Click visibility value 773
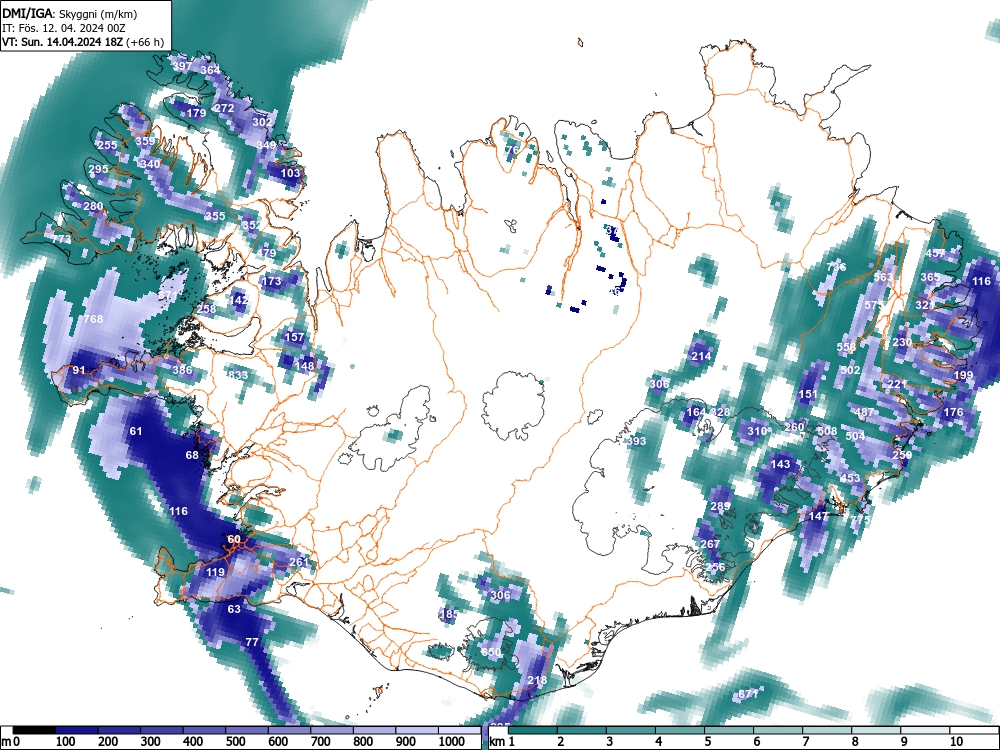Viewport: 1000px width, 750px height. pyautogui.click(x=61, y=240)
